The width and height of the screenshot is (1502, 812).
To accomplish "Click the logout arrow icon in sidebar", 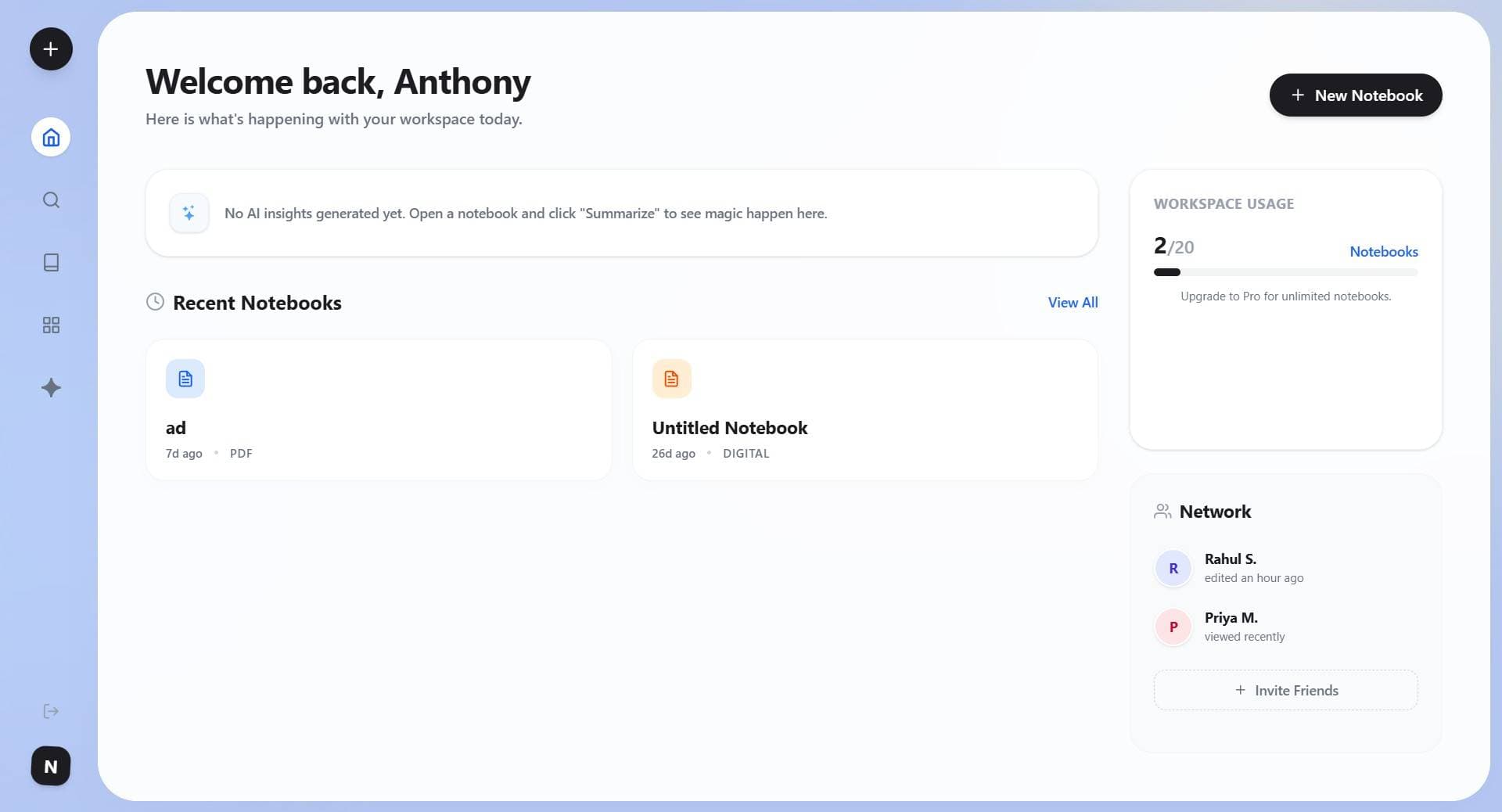I will (51, 711).
